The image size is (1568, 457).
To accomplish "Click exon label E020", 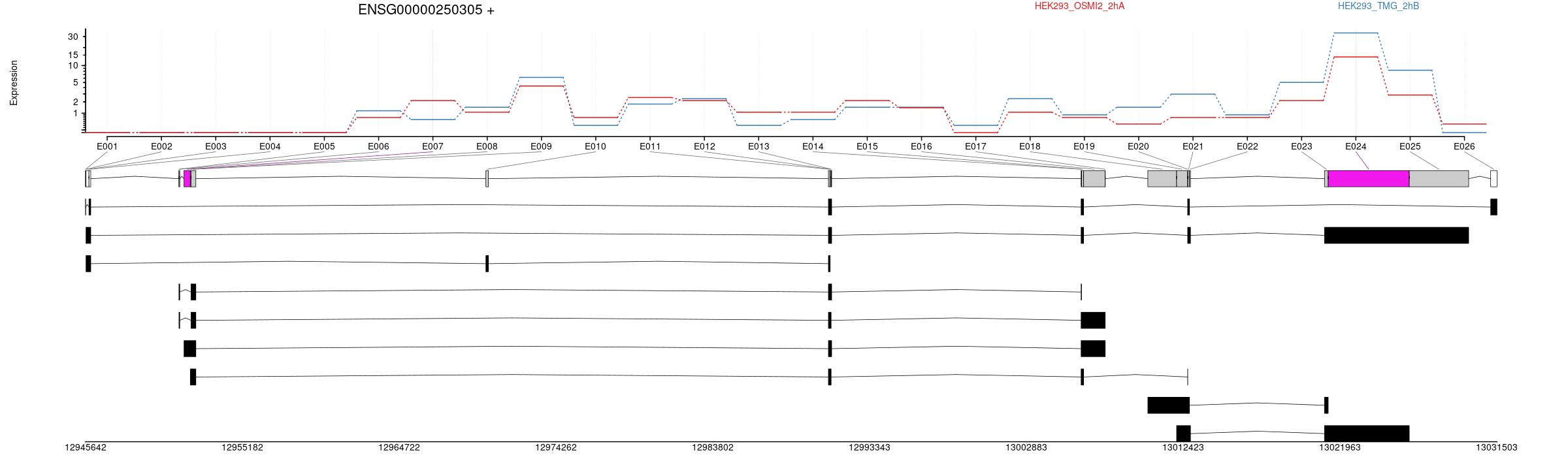I will coord(1138,146).
